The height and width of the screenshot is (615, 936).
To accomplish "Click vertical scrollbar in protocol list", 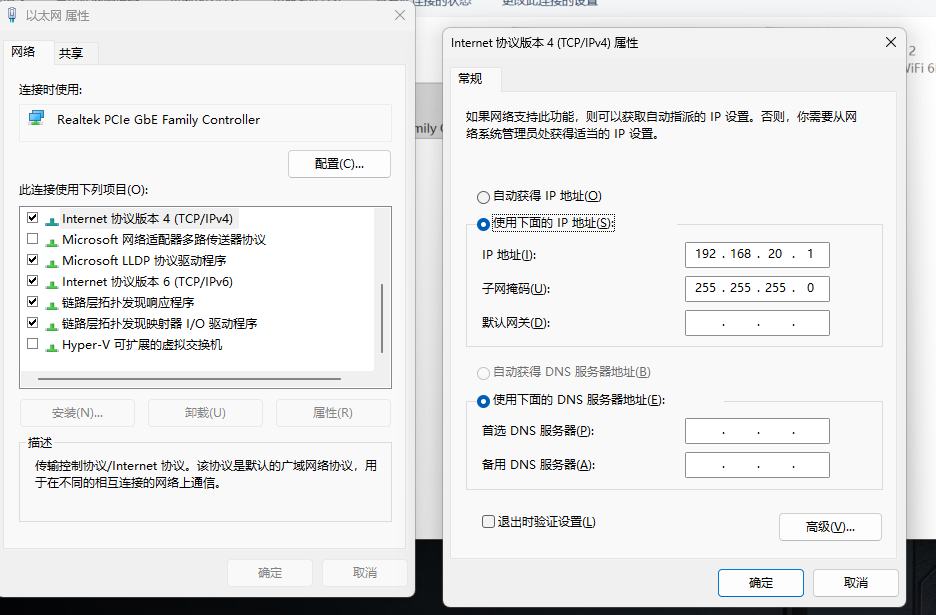I will click(x=382, y=318).
